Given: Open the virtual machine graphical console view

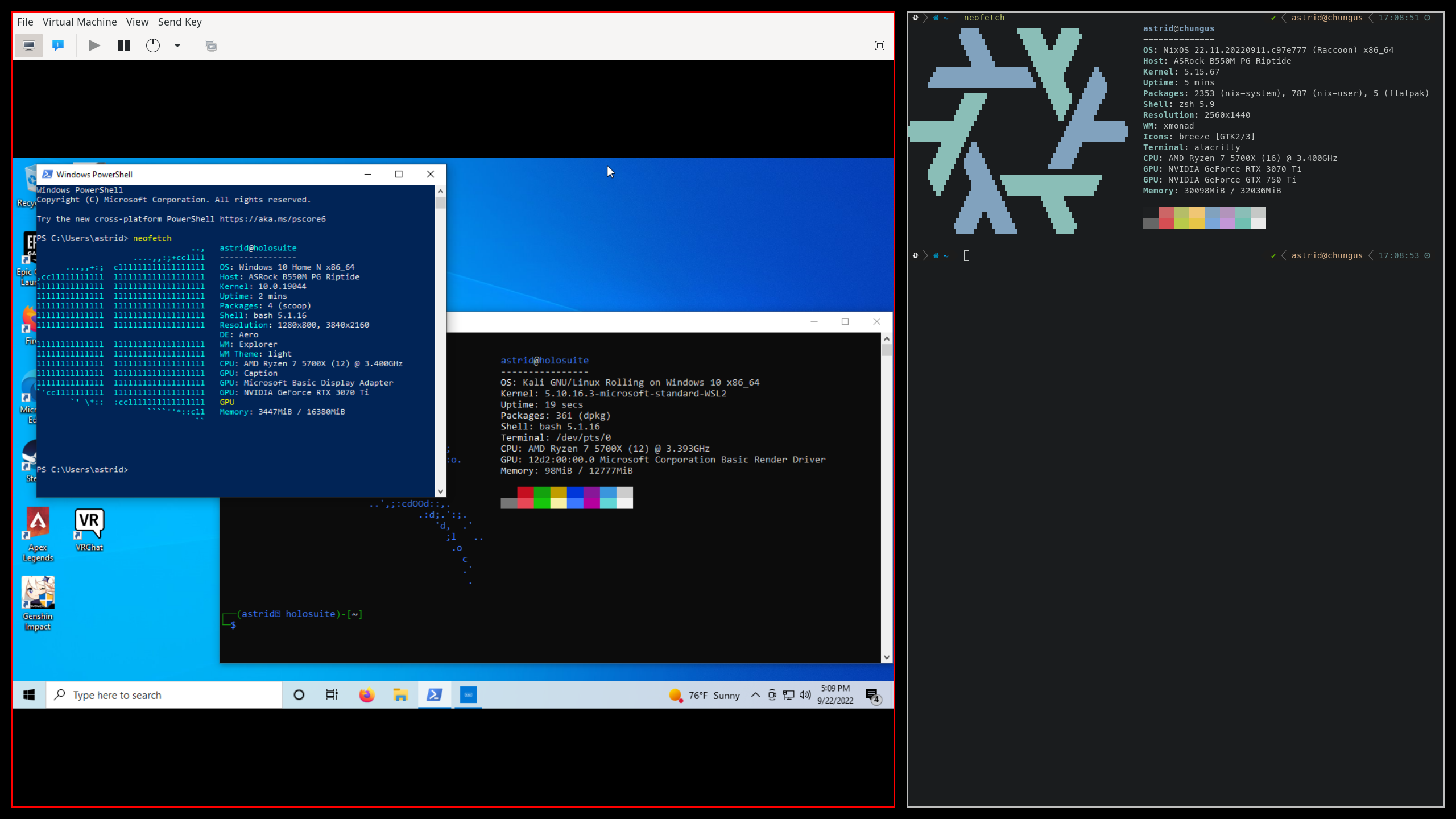Looking at the screenshot, I should click(x=28, y=45).
